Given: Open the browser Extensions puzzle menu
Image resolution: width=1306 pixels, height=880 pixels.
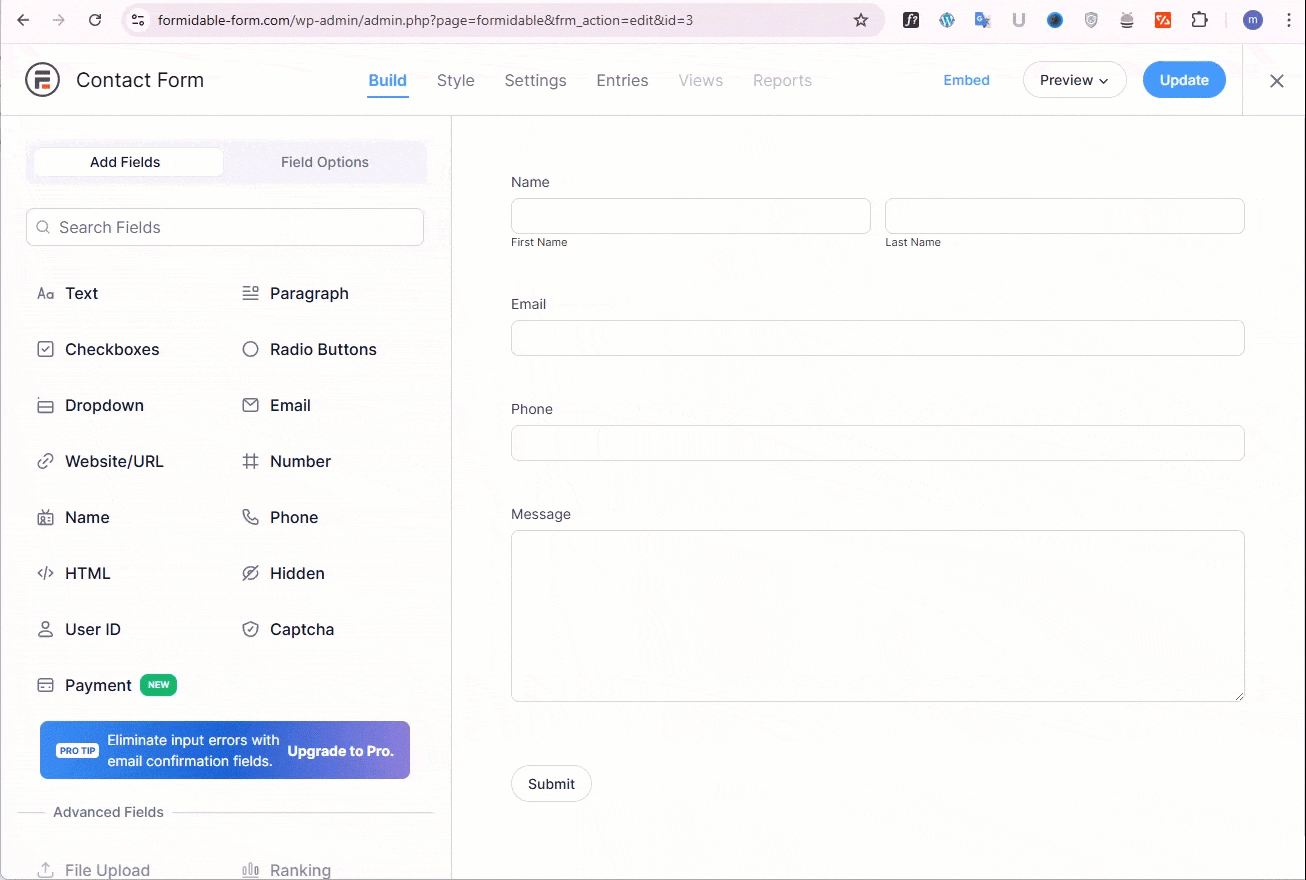Looking at the screenshot, I should tap(1199, 20).
